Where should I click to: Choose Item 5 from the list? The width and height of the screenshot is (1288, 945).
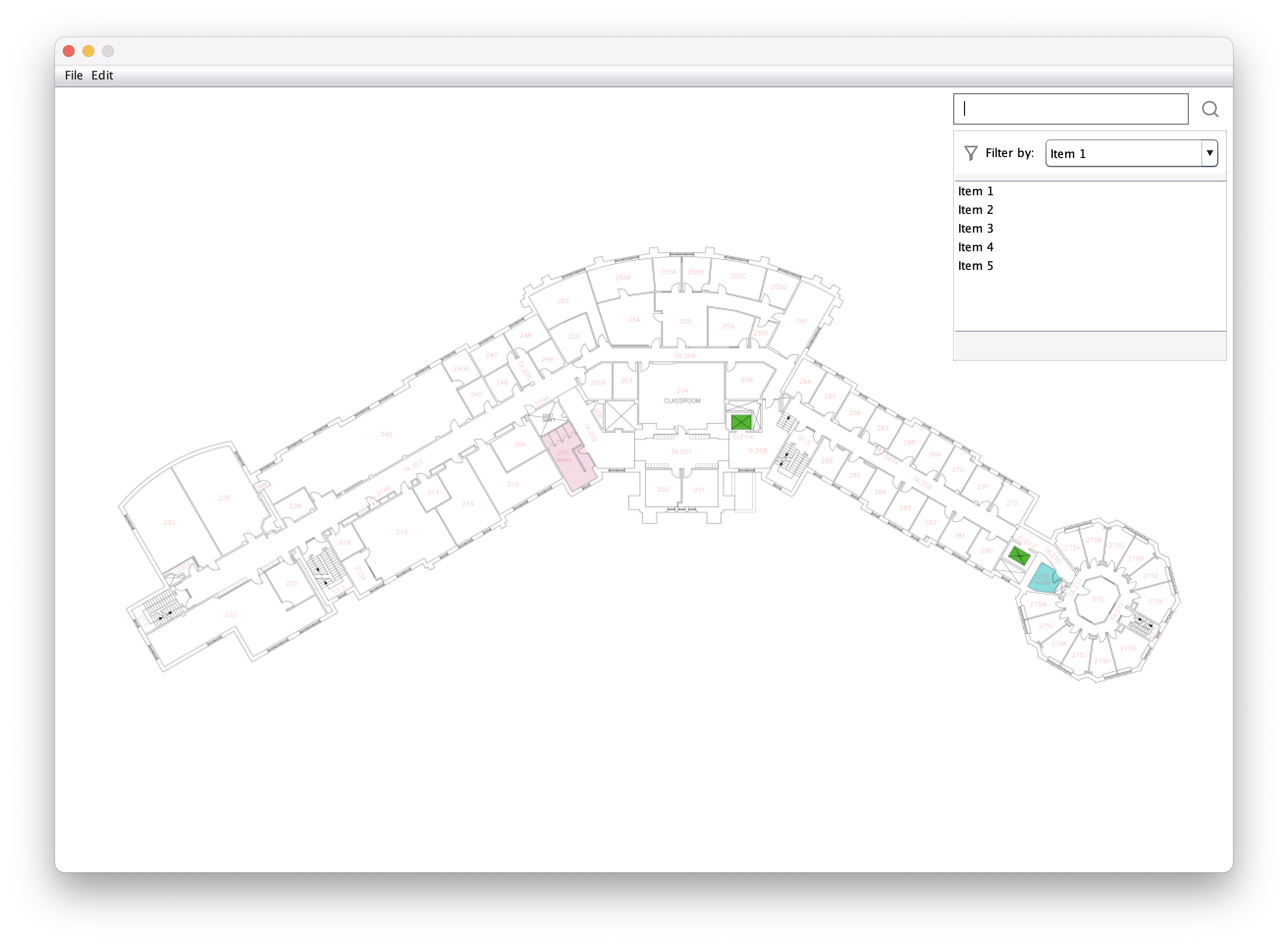pyautogui.click(x=976, y=266)
